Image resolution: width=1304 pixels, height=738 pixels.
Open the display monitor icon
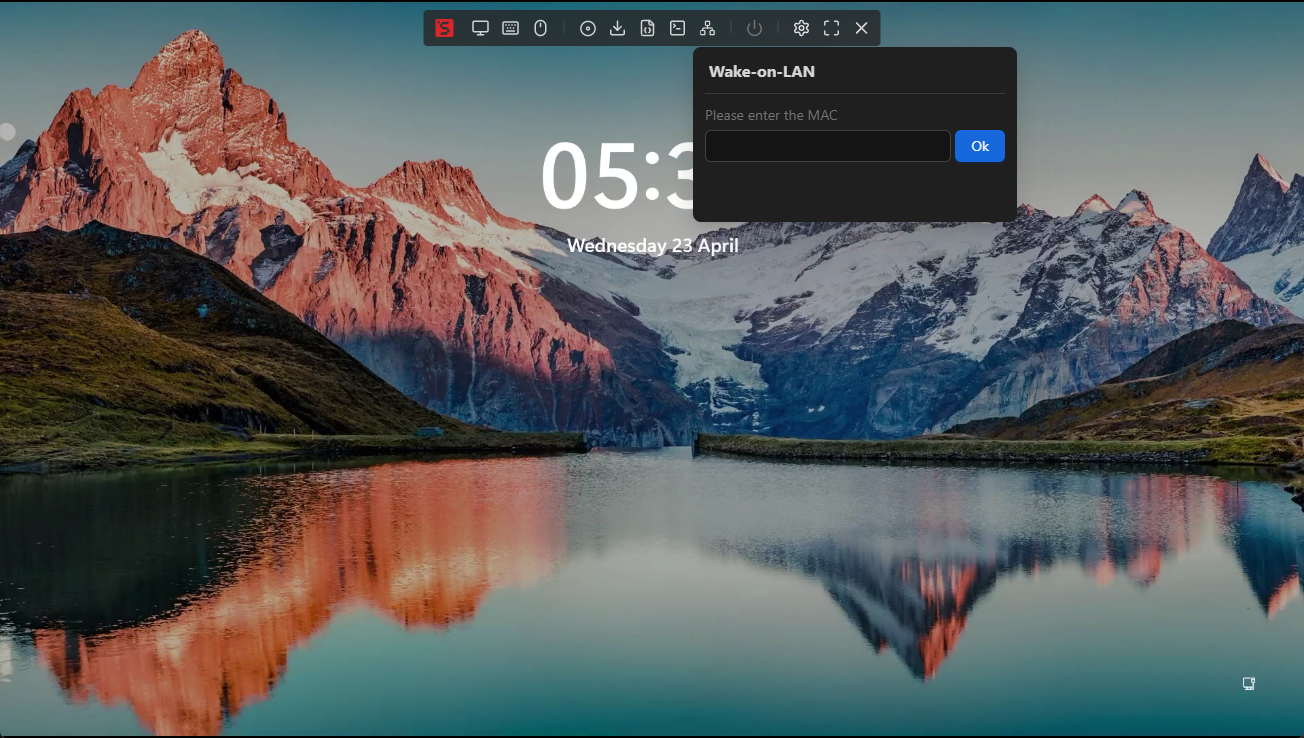point(480,28)
